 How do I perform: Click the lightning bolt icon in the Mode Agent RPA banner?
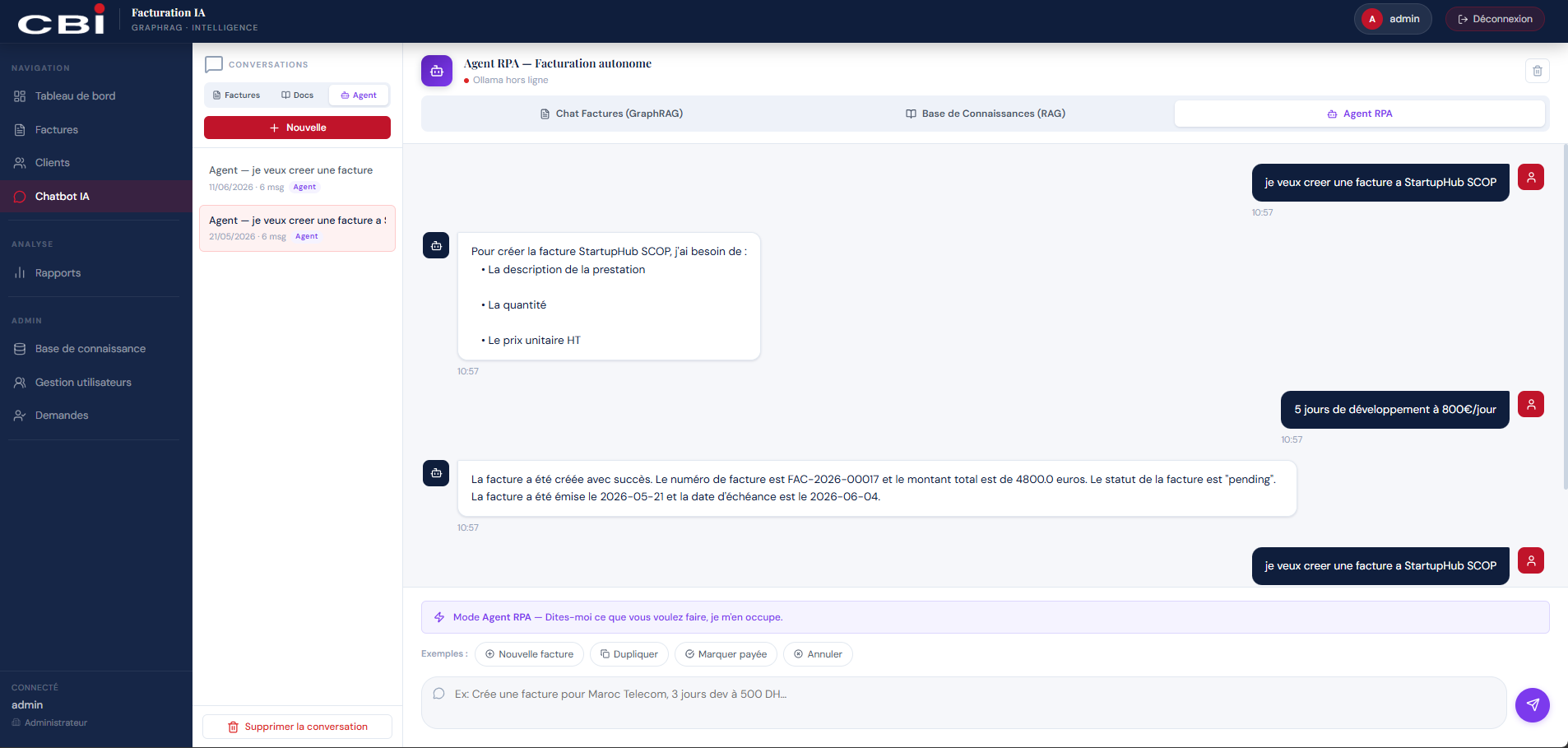[x=439, y=617]
